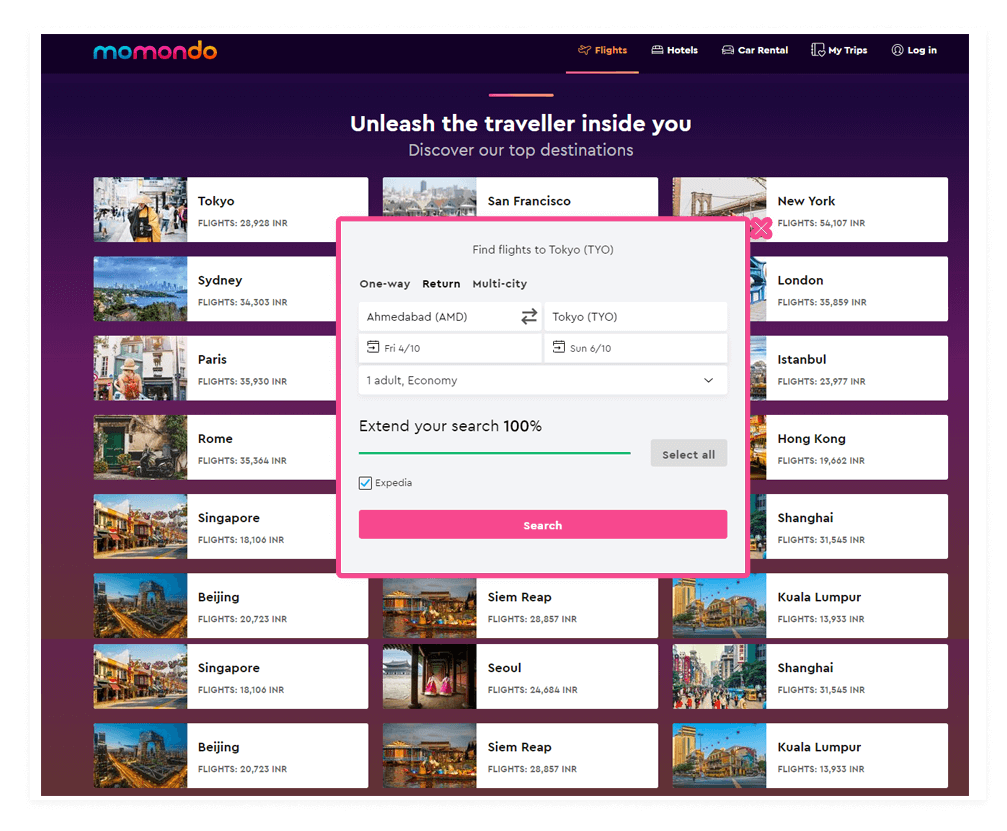Click 'Extend your search 100%' text
The width and height of the screenshot is (1007, 831).
(x=450, y=426)
